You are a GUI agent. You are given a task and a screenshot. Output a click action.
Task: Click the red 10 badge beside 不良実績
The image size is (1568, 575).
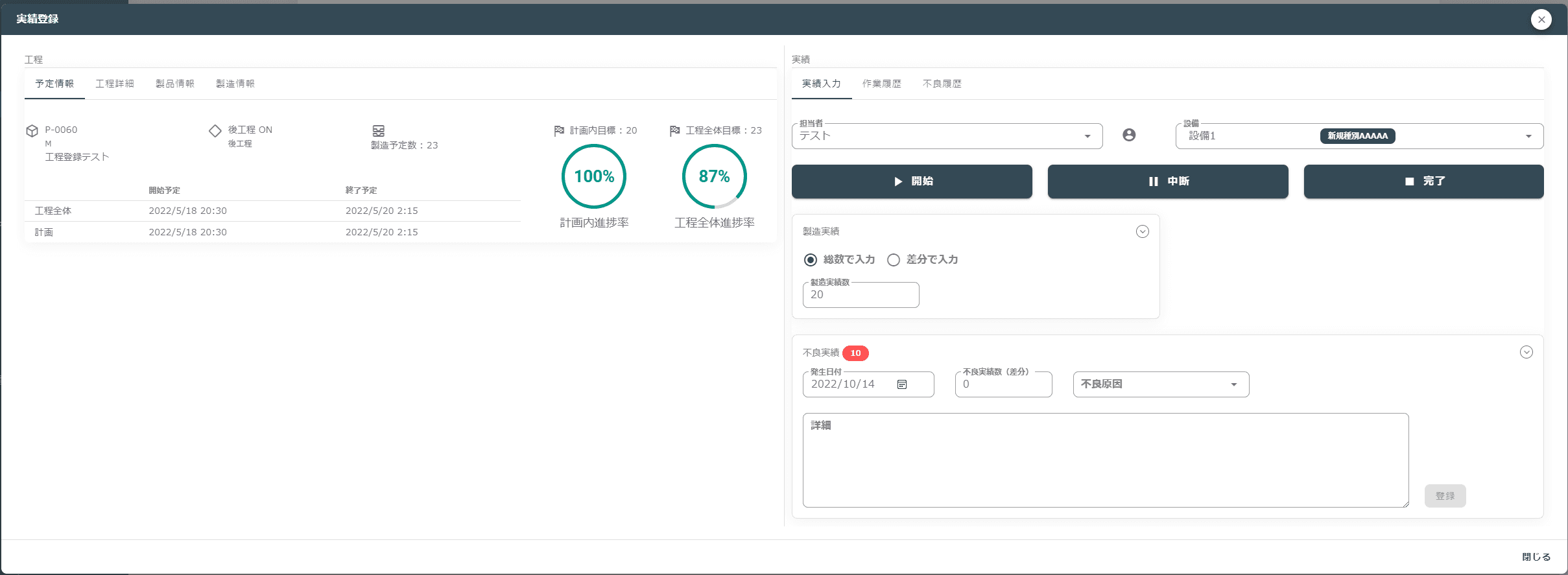point(855,353)
